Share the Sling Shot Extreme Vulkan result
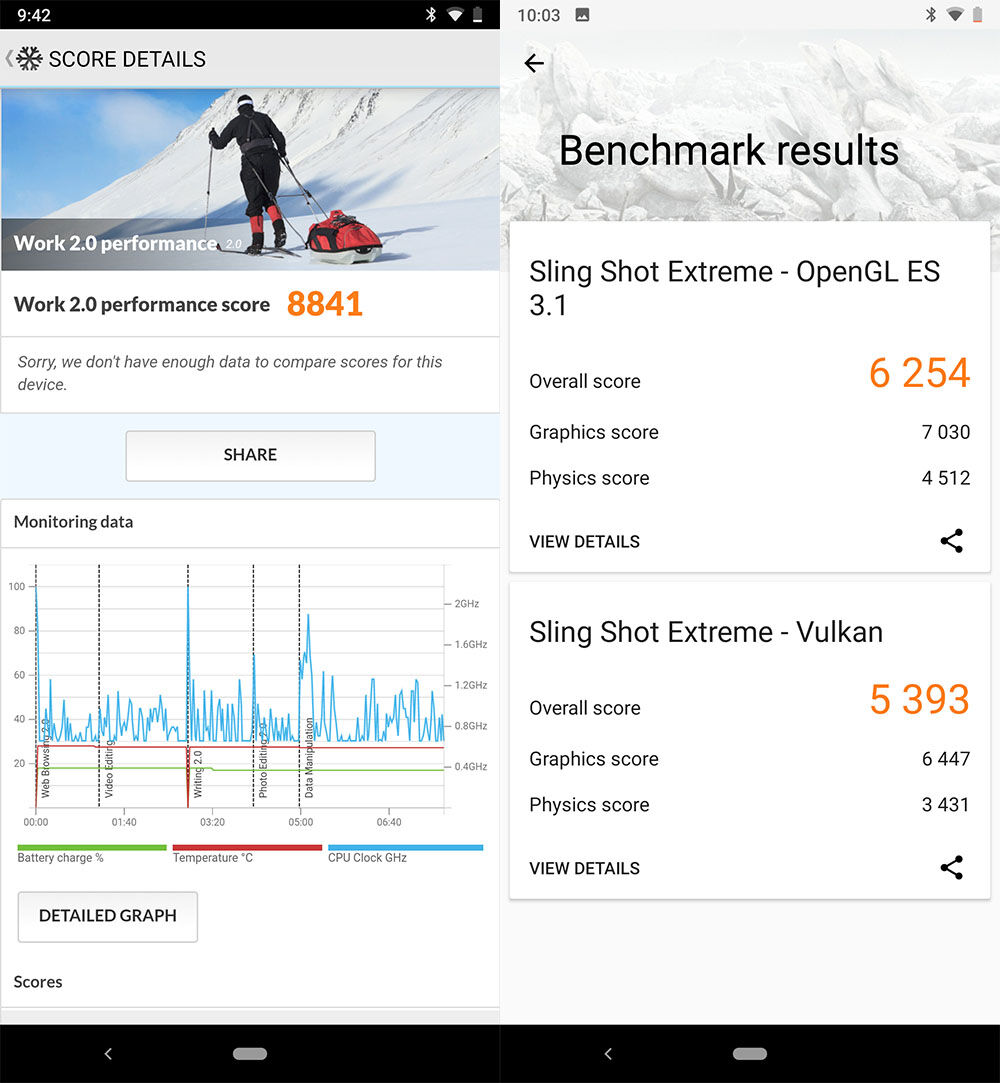Viewport: 1000px width, 1083px height. point(951,868)
